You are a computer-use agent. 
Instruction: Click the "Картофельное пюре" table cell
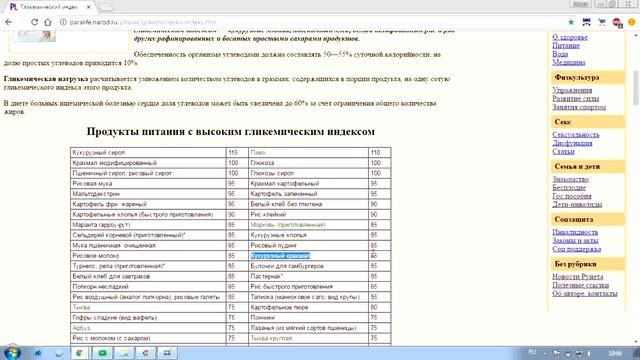coord(308,307)
